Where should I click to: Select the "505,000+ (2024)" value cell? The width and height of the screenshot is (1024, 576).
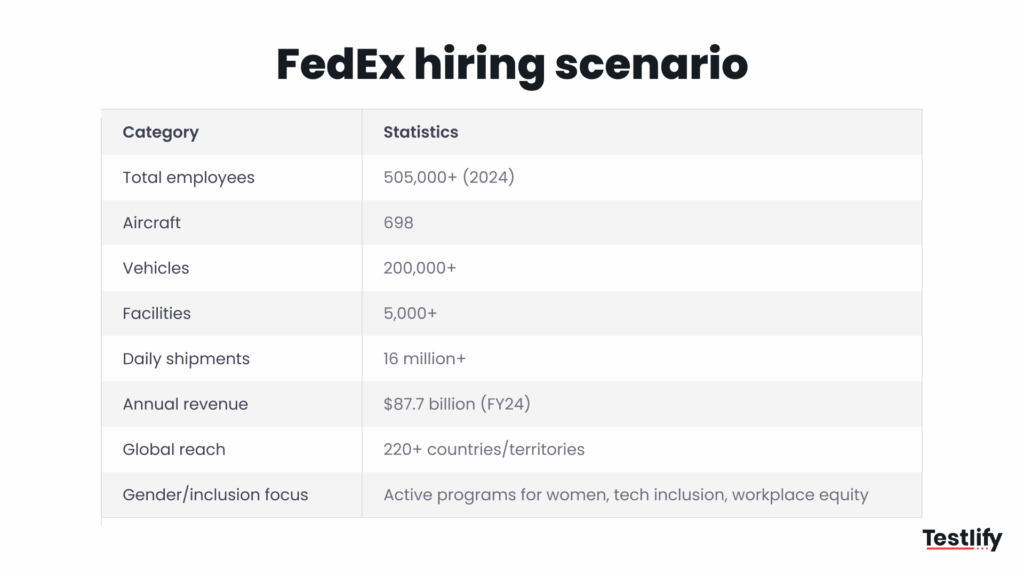point(449,177)
